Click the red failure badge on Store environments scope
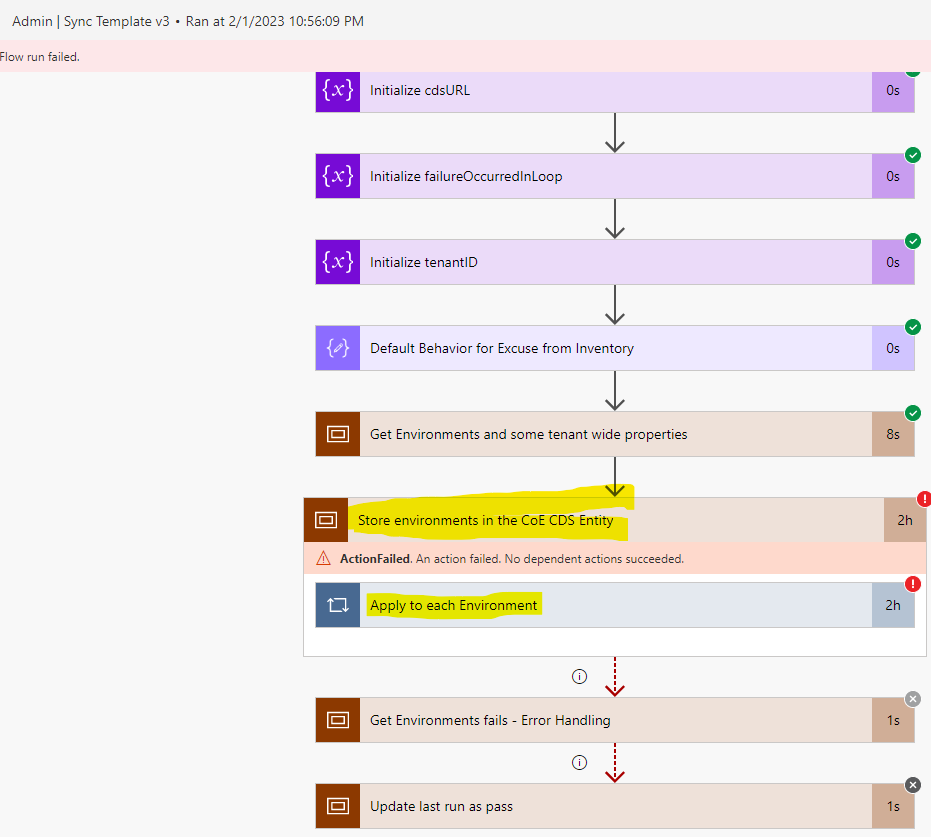The image size is (931, 837). pos(925,497)
